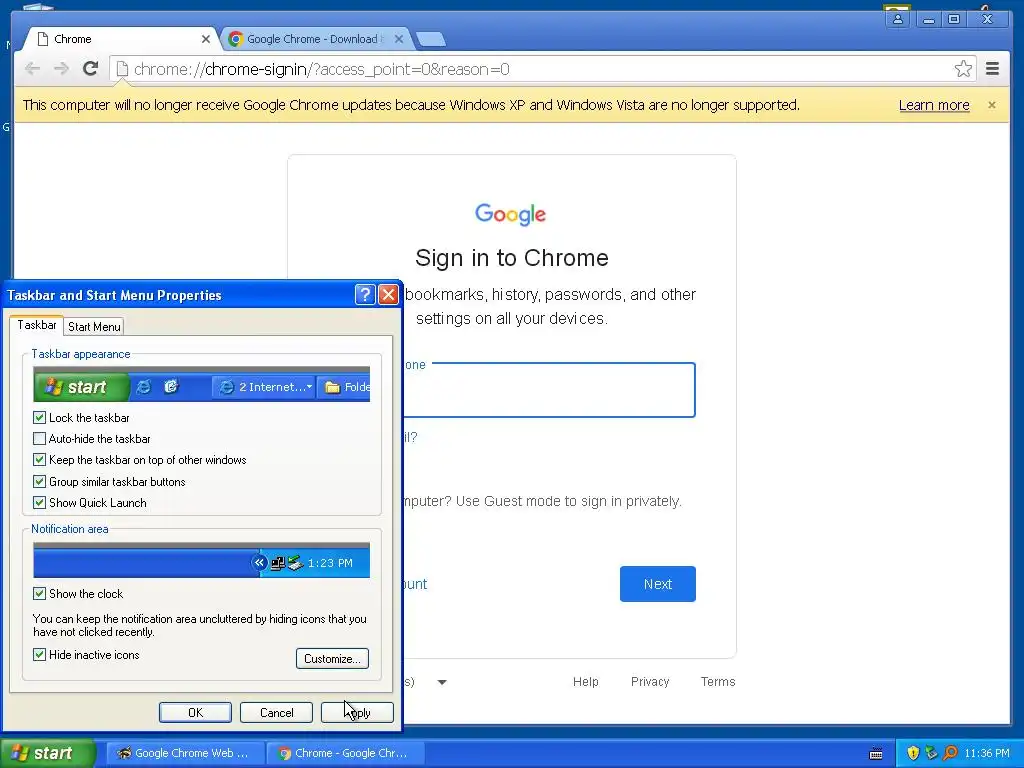
Task: Open the Terms link
Action: tap(718, 682)
